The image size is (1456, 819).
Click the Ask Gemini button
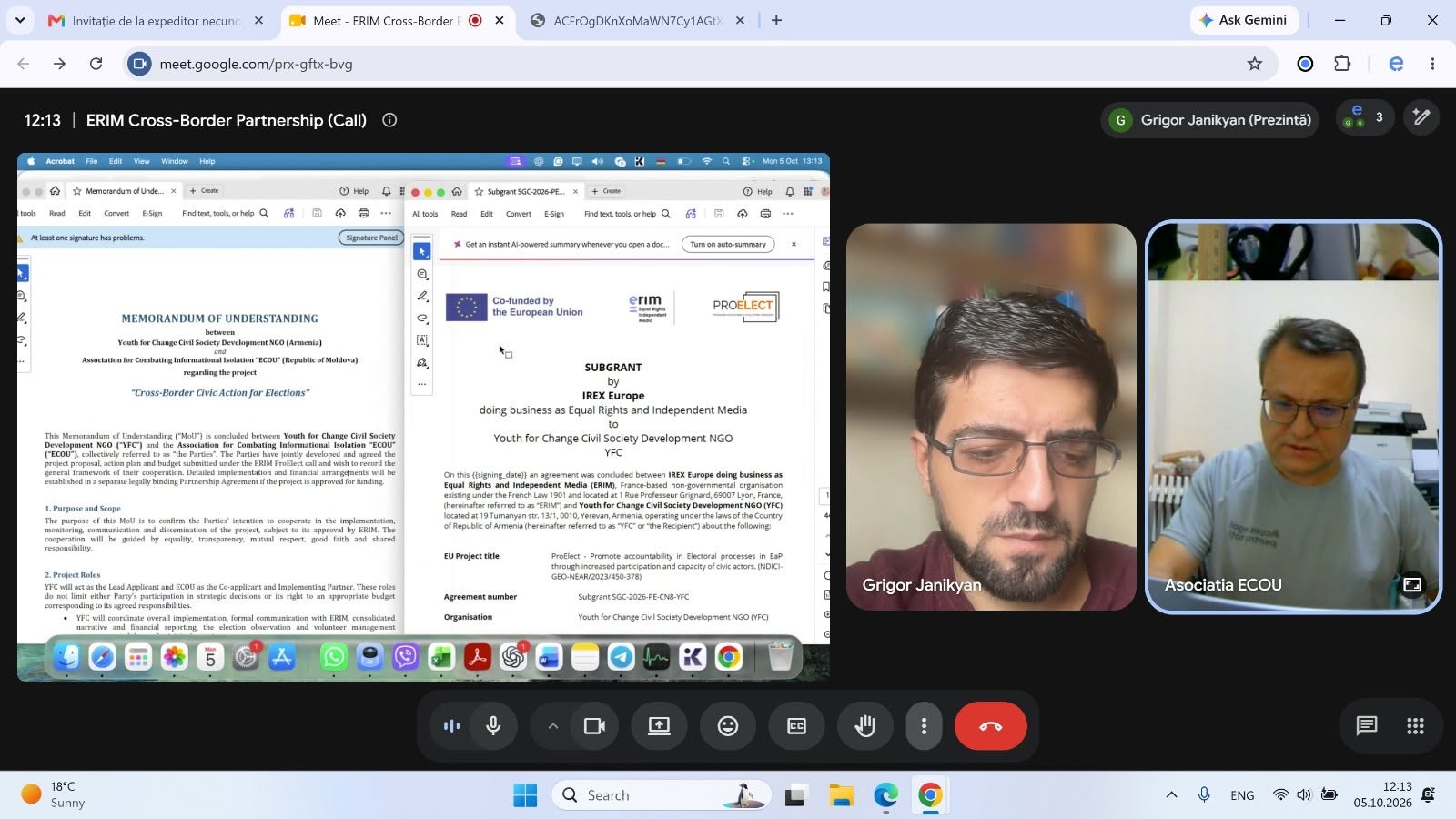click(1243, 20)
